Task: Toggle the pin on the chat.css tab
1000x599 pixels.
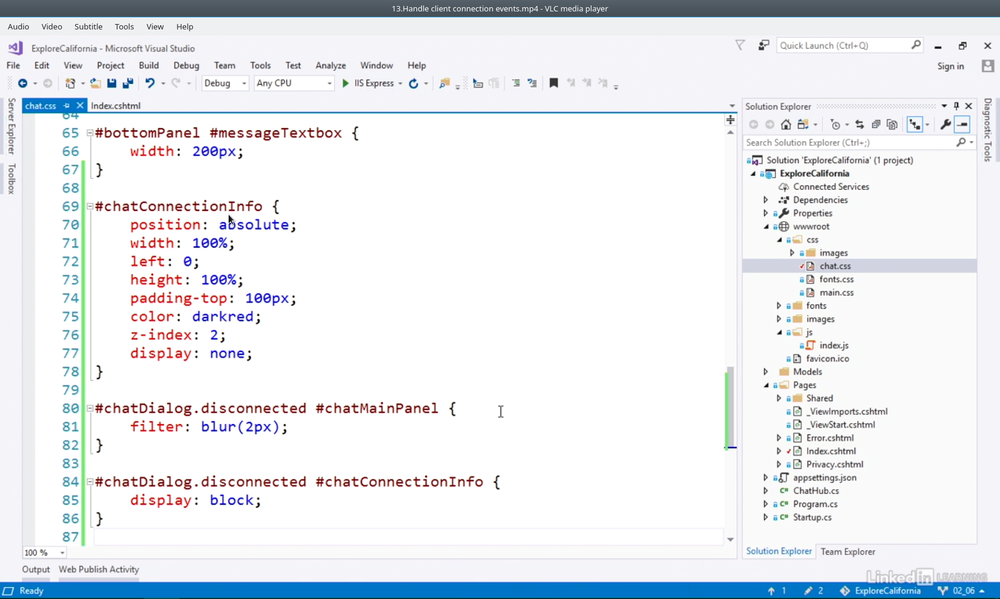Action: [66, 106]
